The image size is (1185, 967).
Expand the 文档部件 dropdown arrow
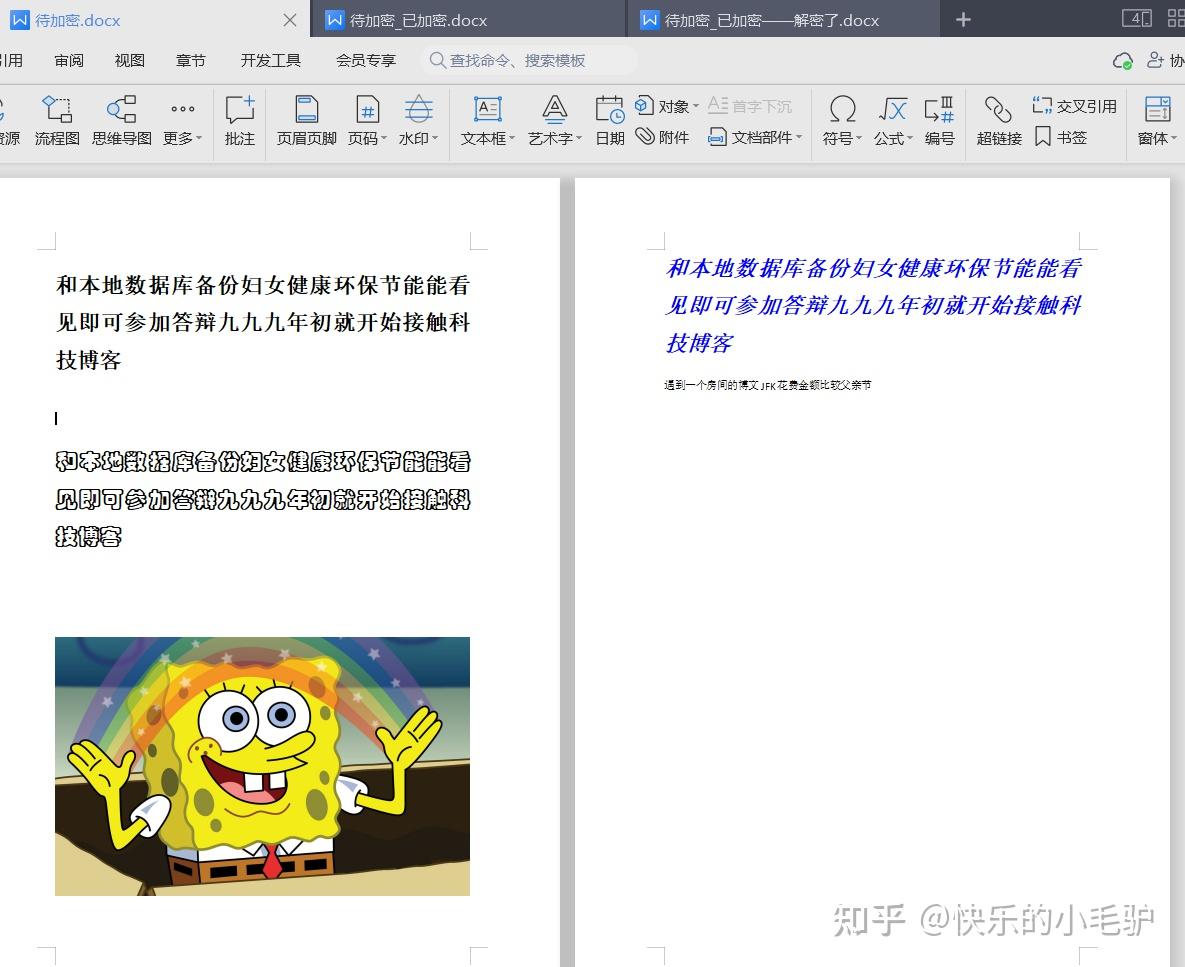coord(799,137)
